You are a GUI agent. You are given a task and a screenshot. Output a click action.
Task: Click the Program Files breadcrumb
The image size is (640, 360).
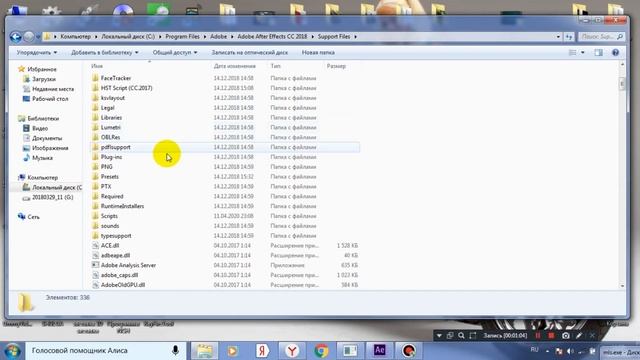[182, 37]
